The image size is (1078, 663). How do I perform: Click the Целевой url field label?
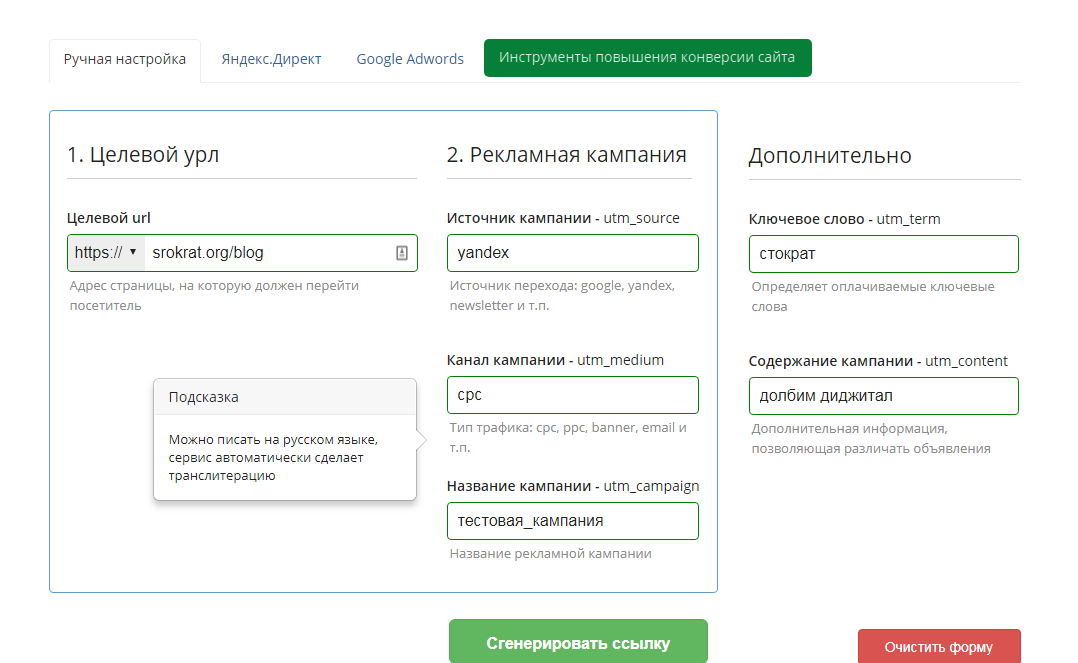(x=109, y=218)
